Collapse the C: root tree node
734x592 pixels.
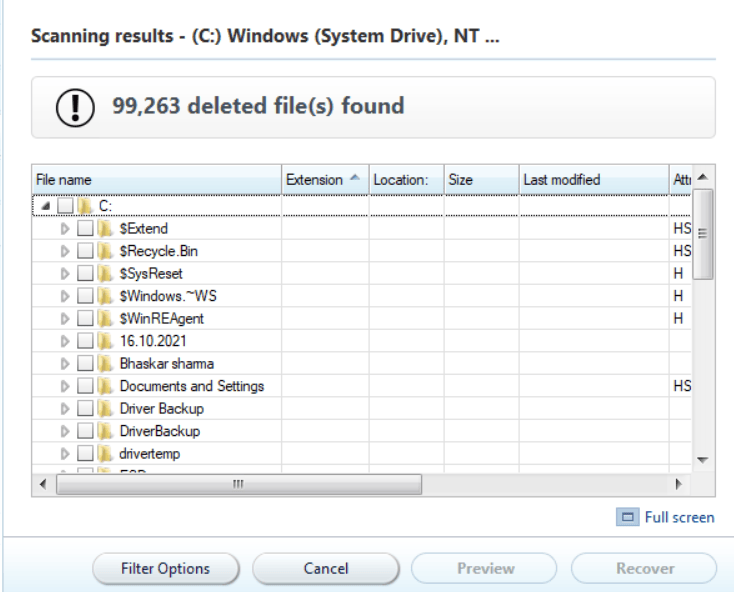[x=45, y=206]
